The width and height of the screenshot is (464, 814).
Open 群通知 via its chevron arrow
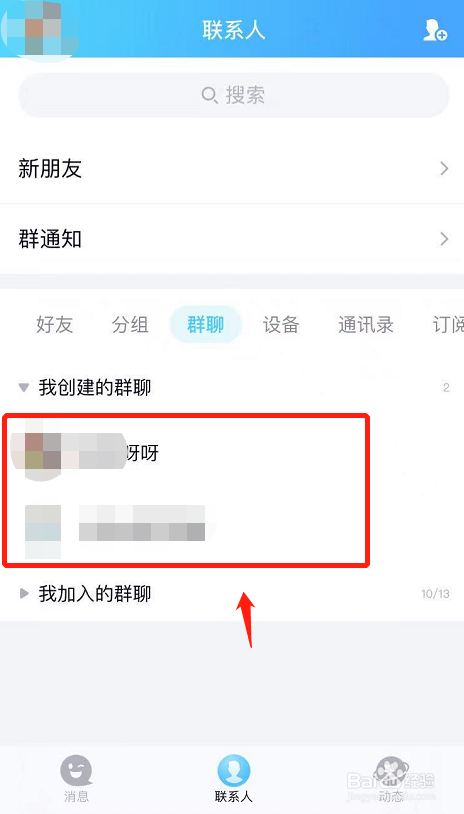tap(444, 239)
